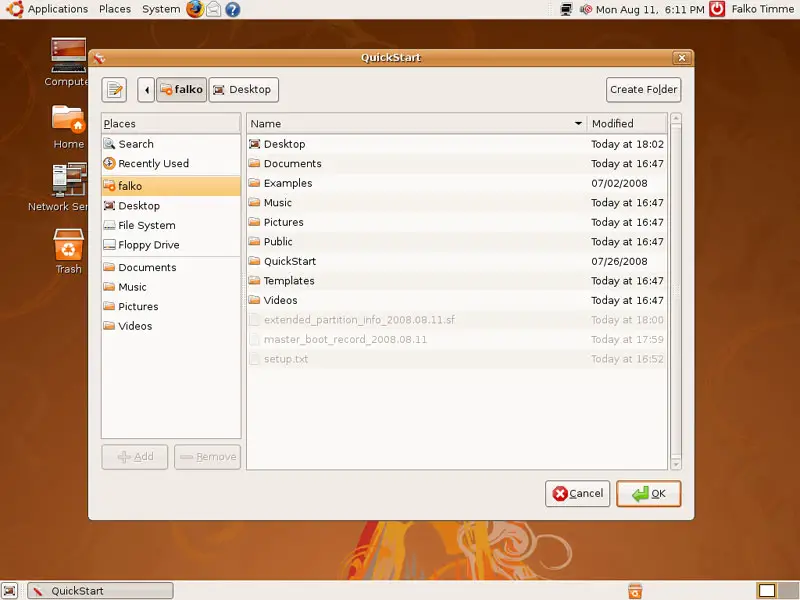Open the System menu
This screenshot has height=600, width=800.
(x=161, y=9)
